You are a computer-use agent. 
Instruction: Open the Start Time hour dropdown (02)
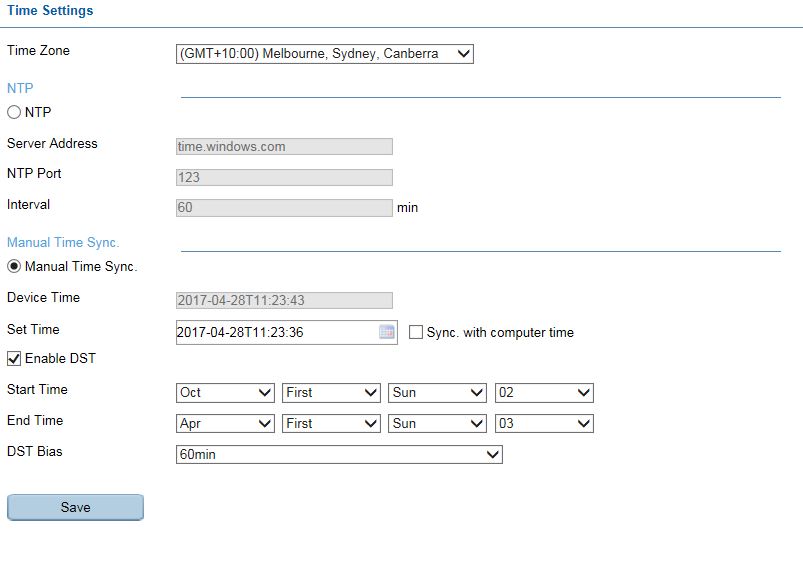coord(544,393)
